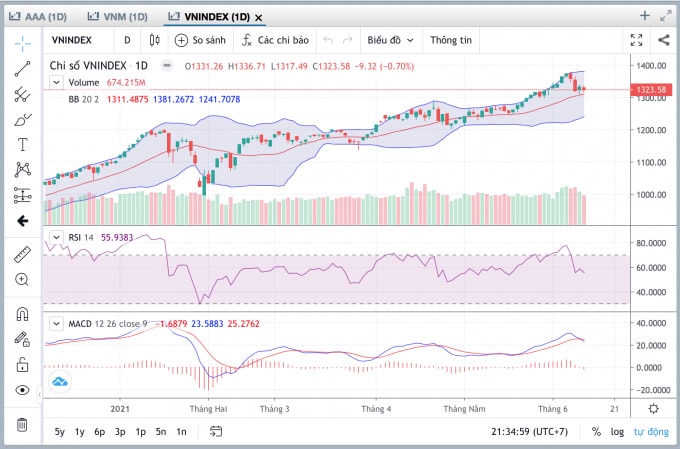
Task: Click the MACD 12 26 close 9 label
Action: coord(108,324)
